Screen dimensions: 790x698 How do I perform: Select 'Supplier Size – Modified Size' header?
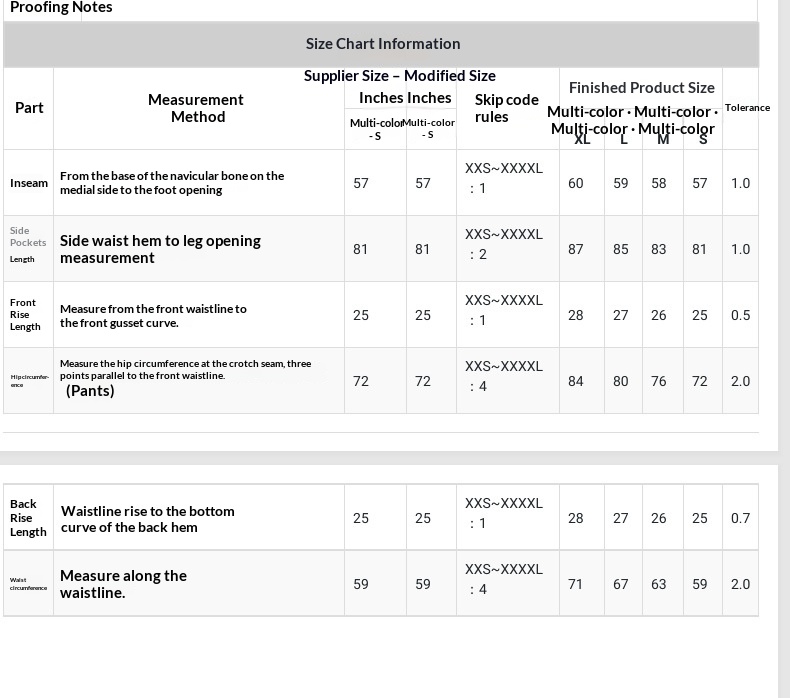400,76
